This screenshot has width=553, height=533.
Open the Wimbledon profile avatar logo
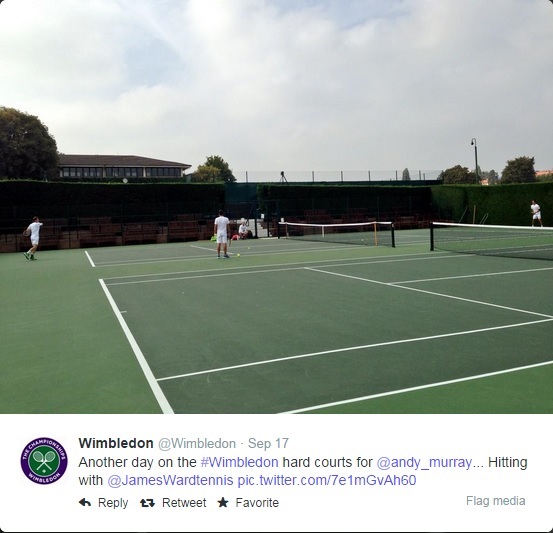click(44, 461)
